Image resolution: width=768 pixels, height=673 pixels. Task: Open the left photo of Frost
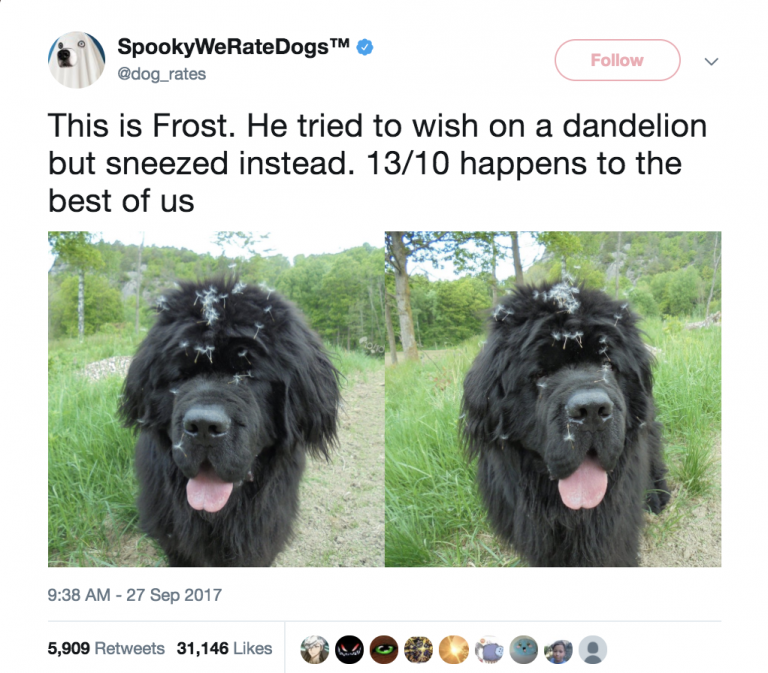coord(216,399)
